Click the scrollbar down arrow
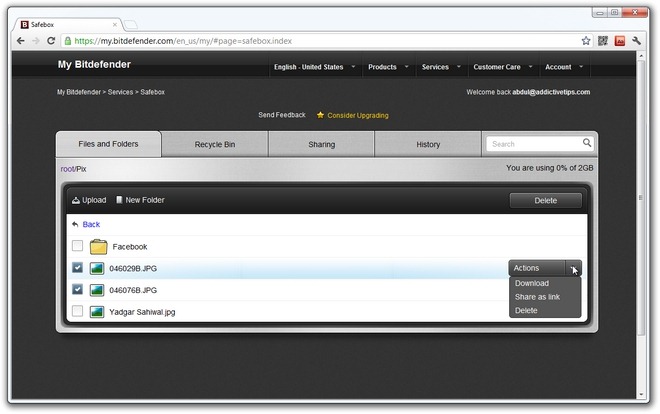This screenshot has height=414, width=660. point(641,394)
